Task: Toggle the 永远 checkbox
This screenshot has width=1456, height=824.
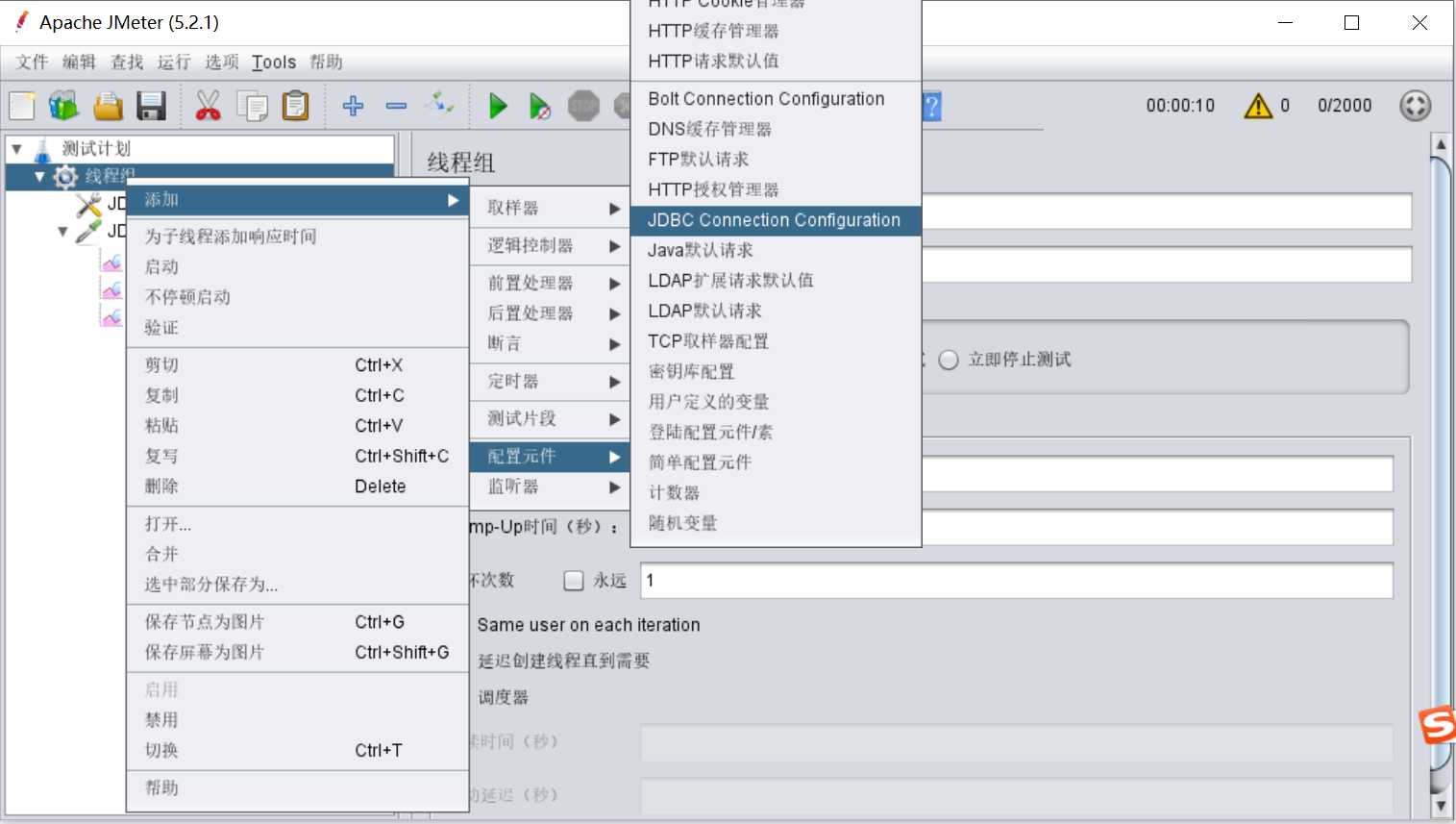Action: 574,581
